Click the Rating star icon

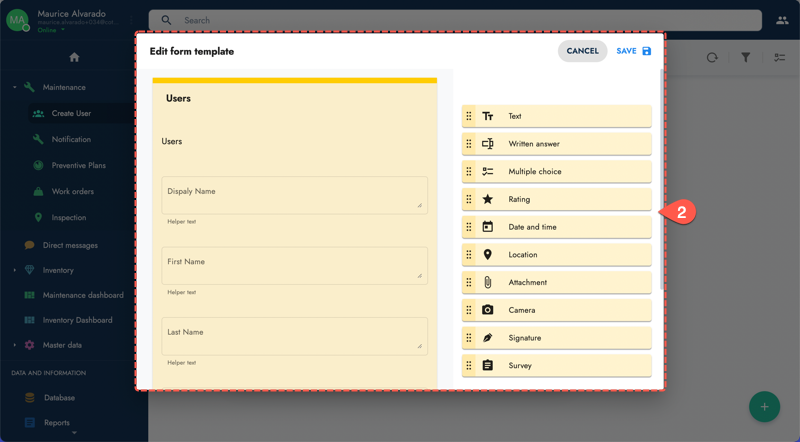[x=488, y=199]
